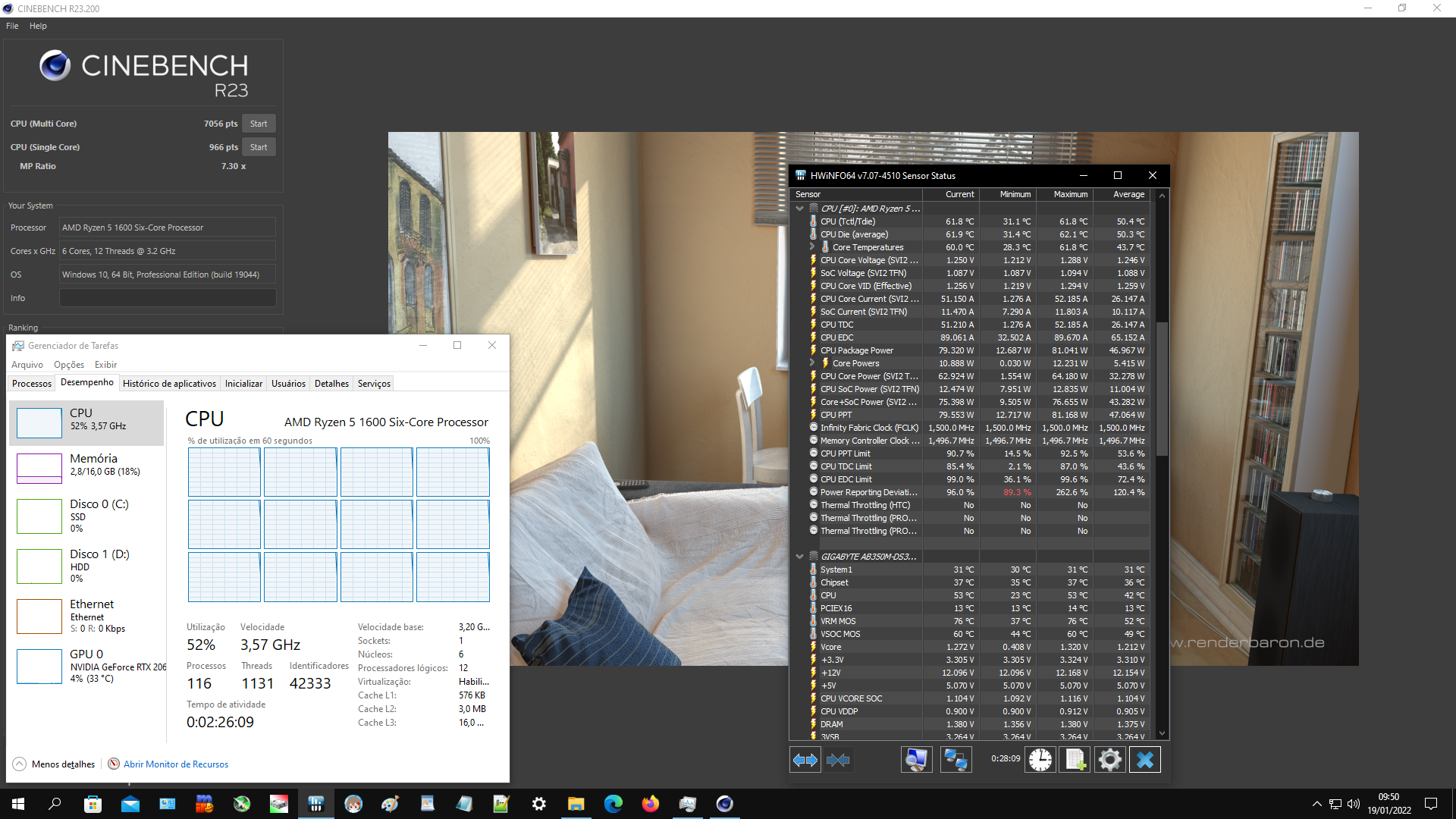Image resolution: width=1456 pixels, height=819 pixels.
Task: Open Paint palette icon in taskbar
Action: tap(390, 804)
